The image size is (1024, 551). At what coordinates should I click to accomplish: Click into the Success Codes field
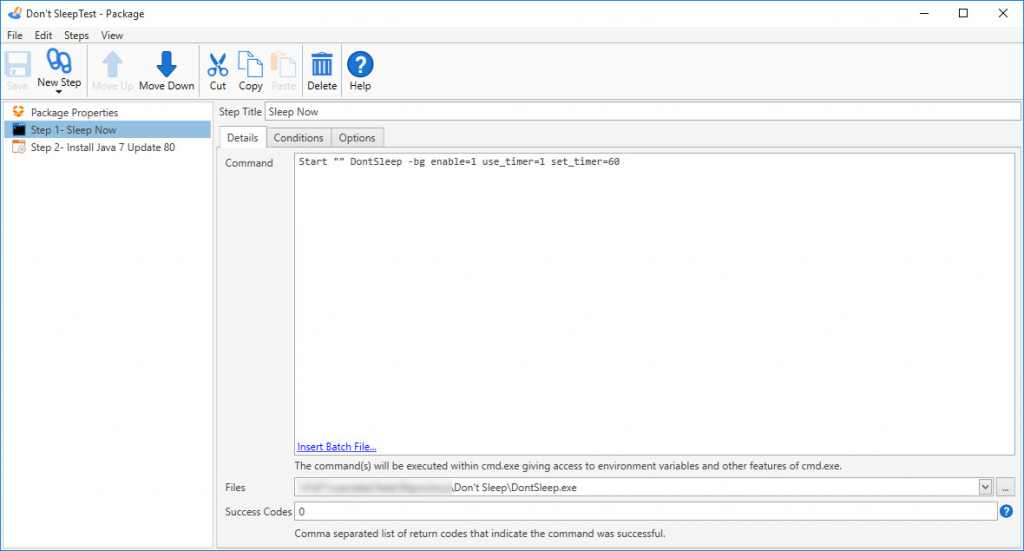tap(646, 511)
